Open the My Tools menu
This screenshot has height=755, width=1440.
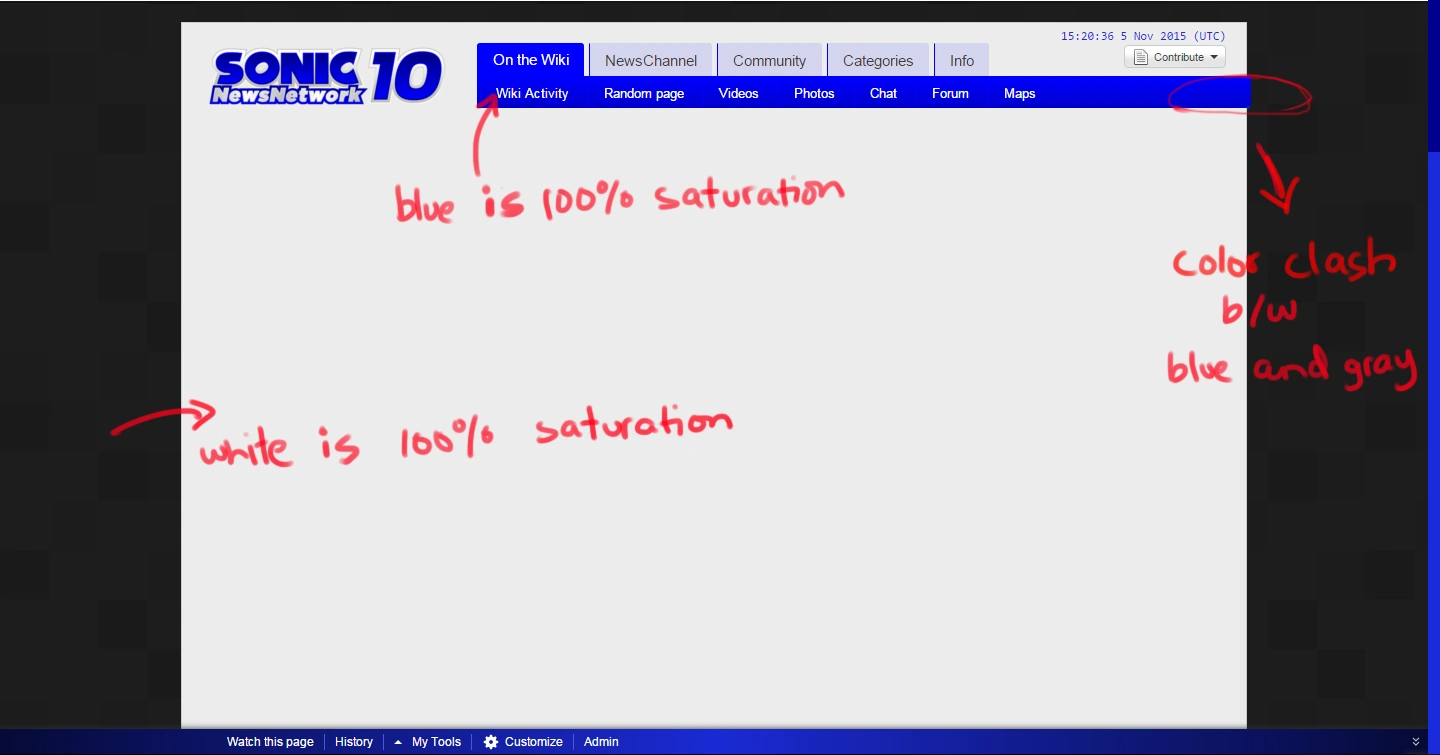point(436,742)
